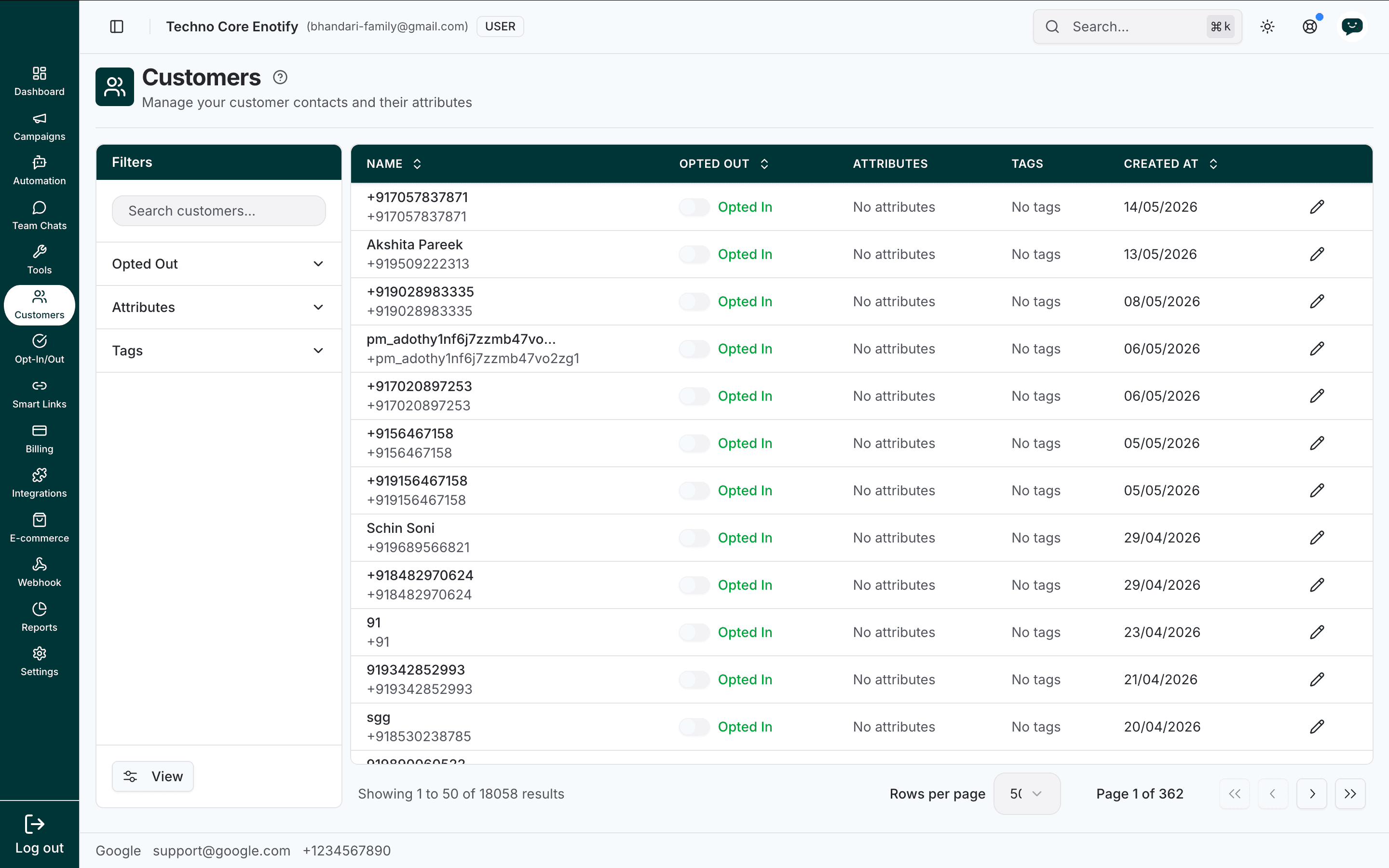
Task: Sort by the OPTED OUT column
Action: click(724, 163)
